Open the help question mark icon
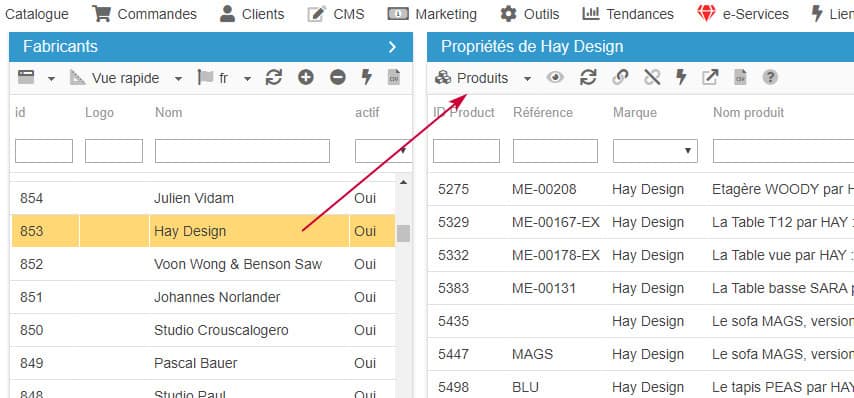 (769, 77)
